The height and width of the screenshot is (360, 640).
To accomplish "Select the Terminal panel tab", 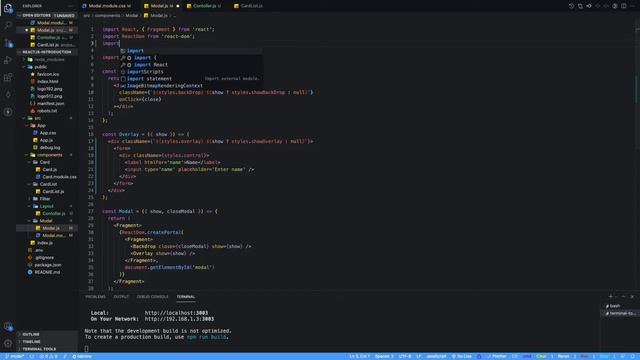I will 186,297.
